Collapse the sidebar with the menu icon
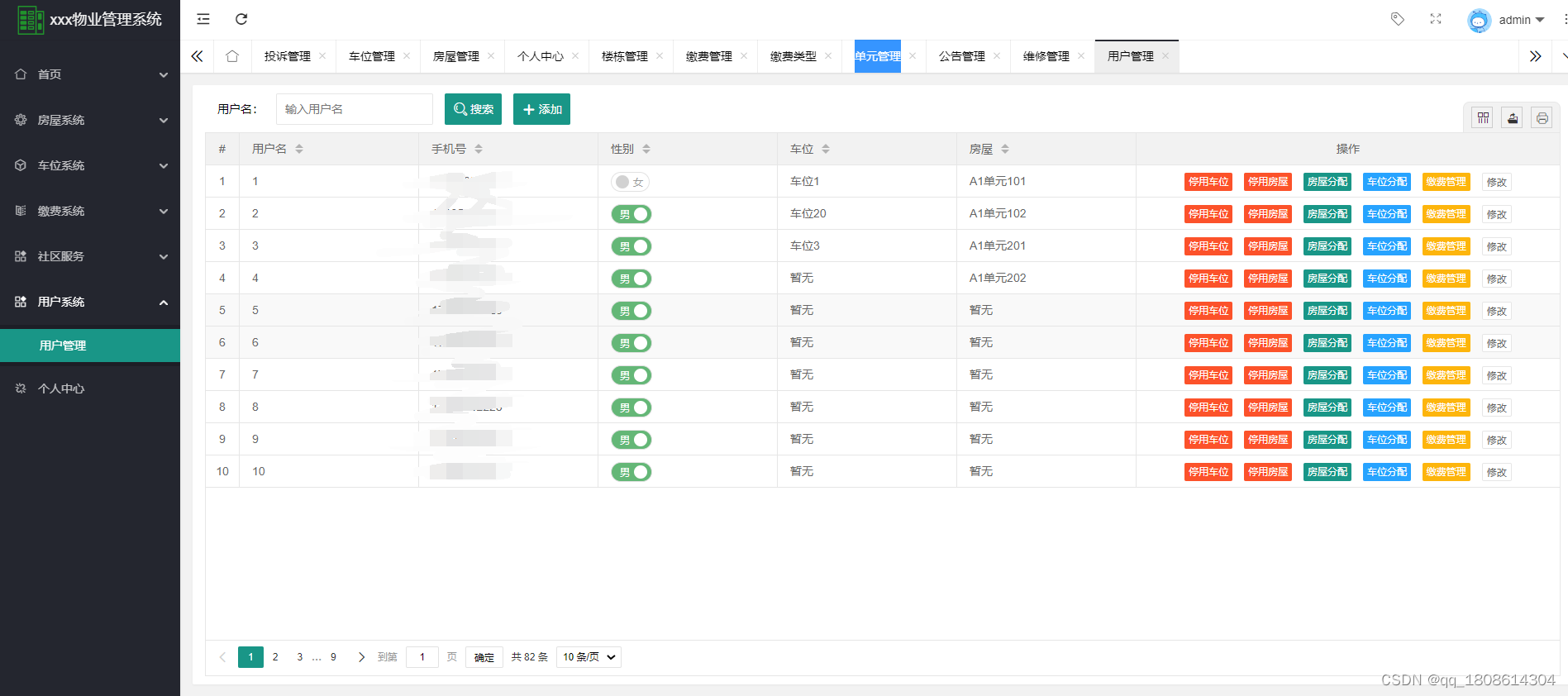Viewport: 1568px width, 696px height. [203, 19]
